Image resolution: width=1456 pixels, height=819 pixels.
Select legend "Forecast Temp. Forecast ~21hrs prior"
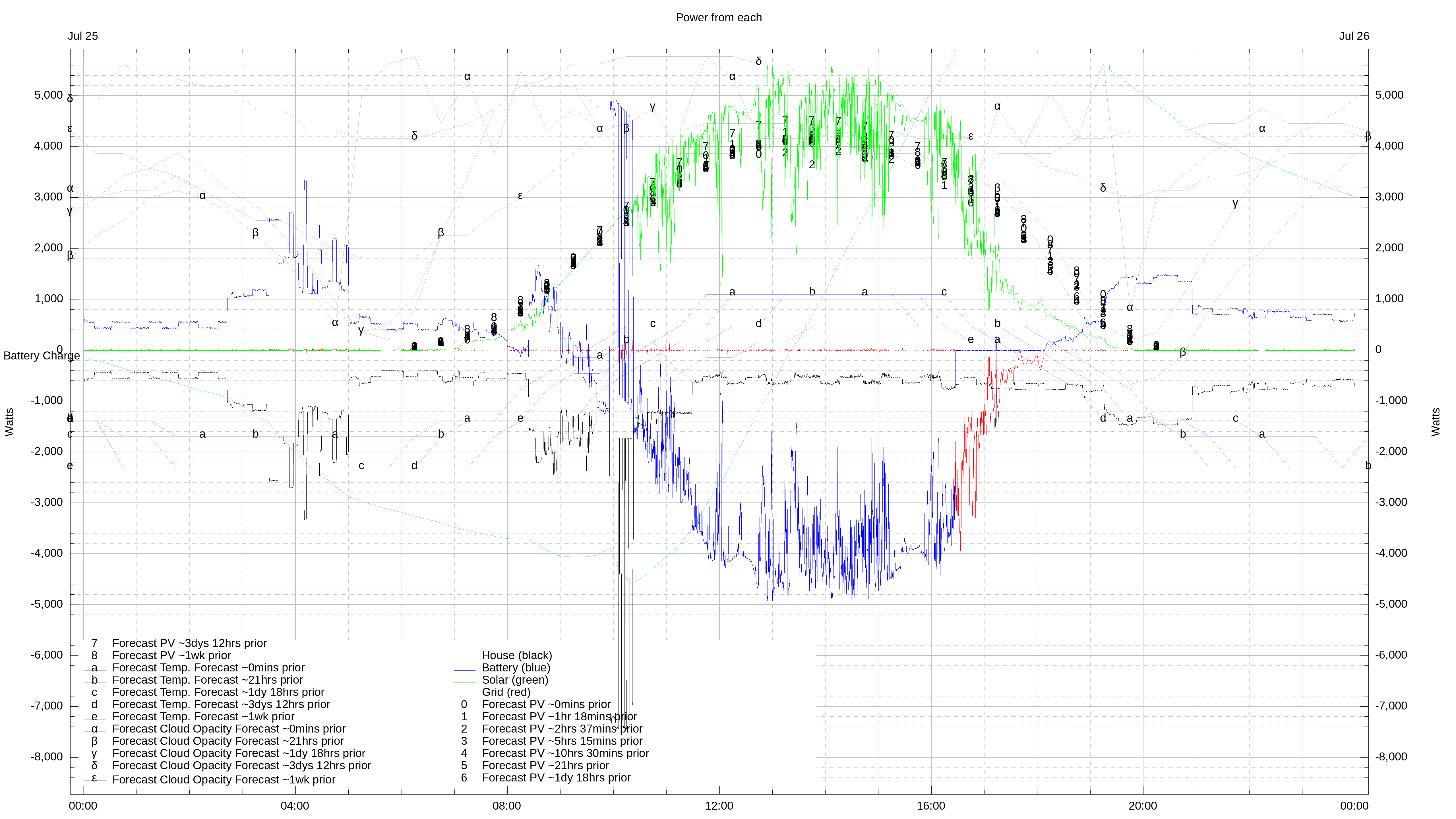(207, 680)
